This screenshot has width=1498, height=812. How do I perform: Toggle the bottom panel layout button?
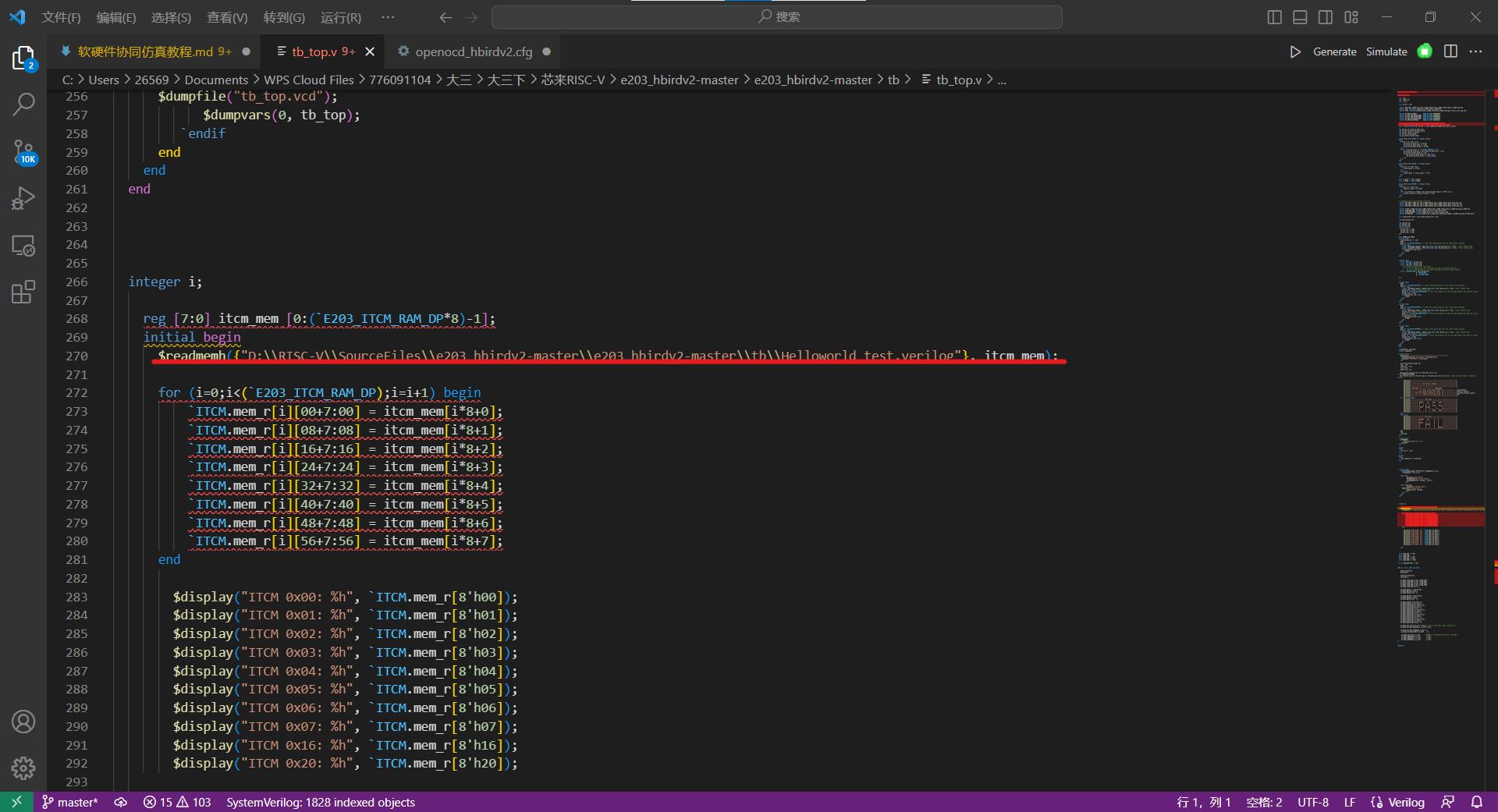pyautogui.click(x=1300, y=17)
